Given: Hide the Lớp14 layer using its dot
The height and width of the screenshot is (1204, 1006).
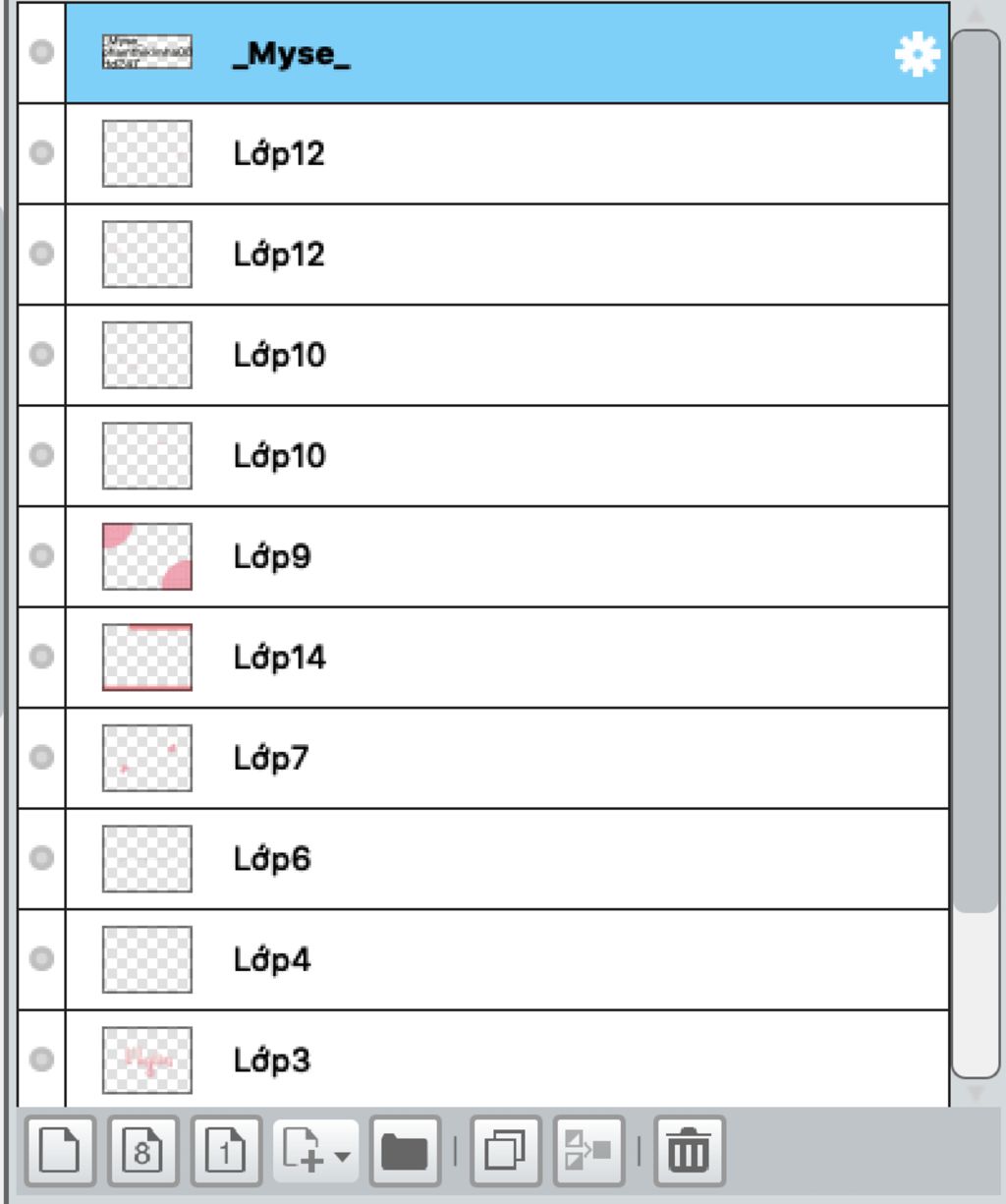Looking at the screenshot, I should click(x=41, y=656).
